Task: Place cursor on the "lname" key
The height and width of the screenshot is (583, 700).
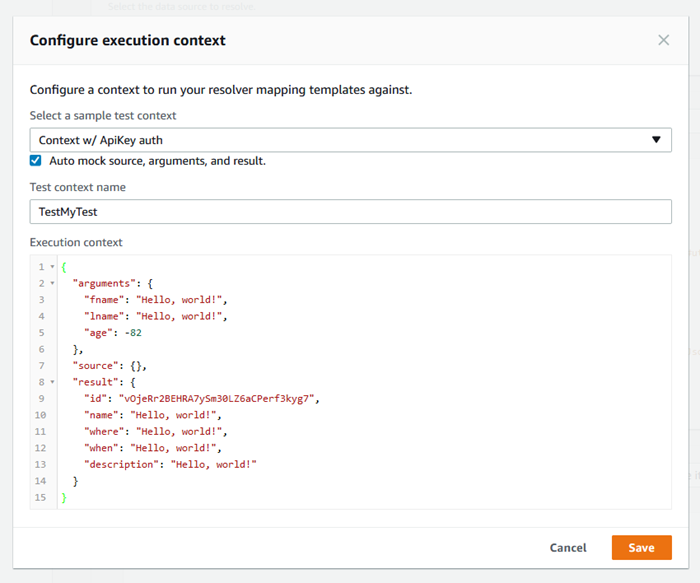Action: pos(103,317)
